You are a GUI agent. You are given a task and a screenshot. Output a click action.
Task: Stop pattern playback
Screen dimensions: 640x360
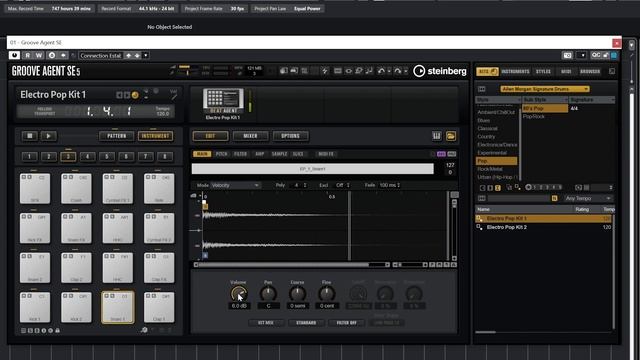[29, 136]
